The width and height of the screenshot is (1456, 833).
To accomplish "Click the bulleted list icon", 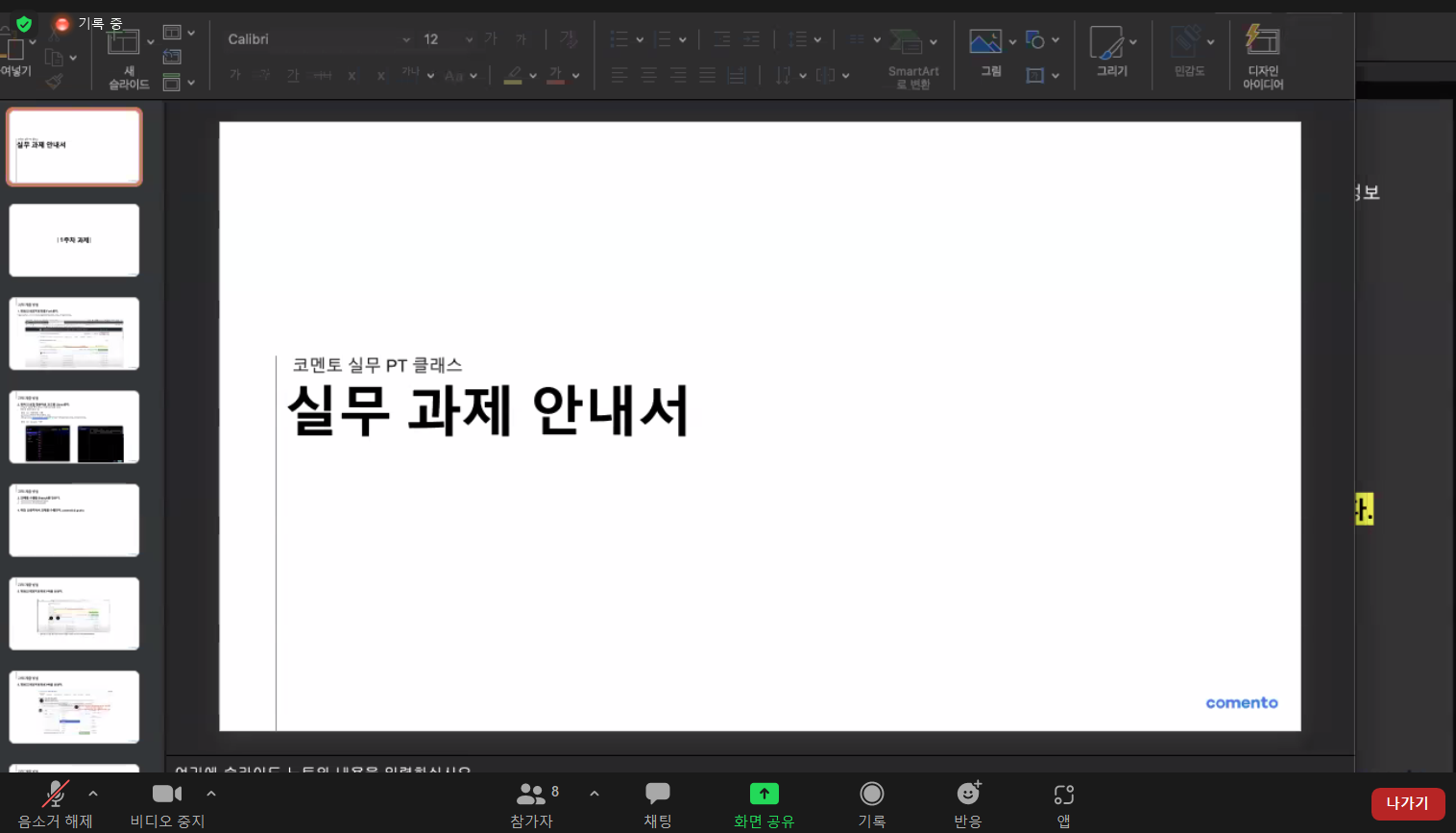I will (619, 39).
